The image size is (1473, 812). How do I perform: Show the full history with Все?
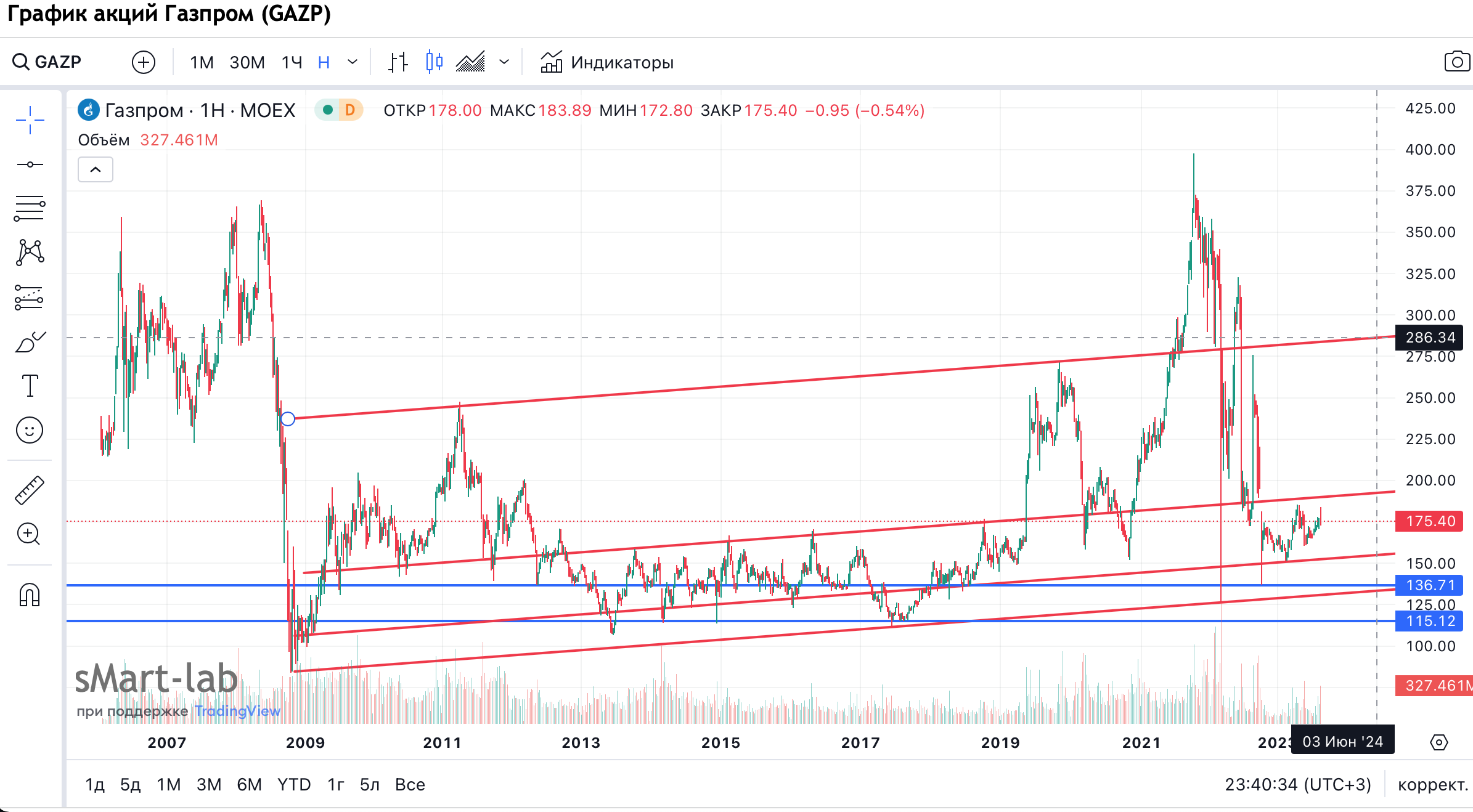coord(410,784)
